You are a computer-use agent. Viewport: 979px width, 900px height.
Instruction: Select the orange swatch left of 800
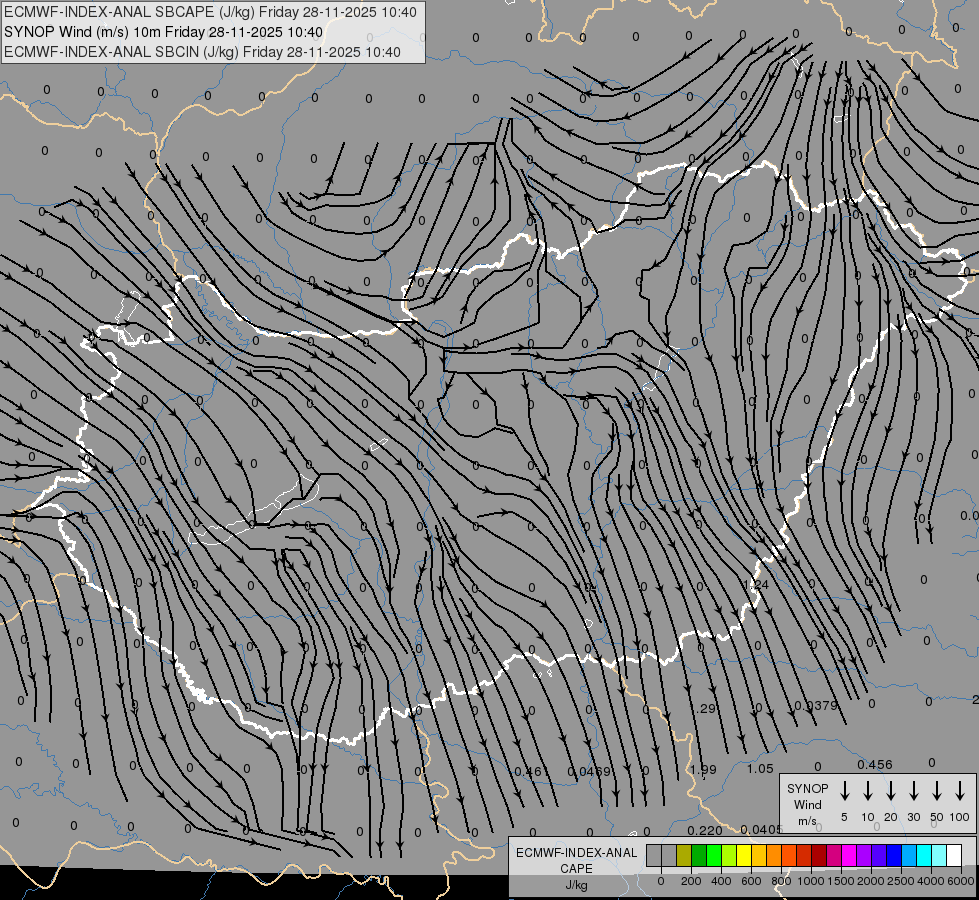tap(774, 855)
